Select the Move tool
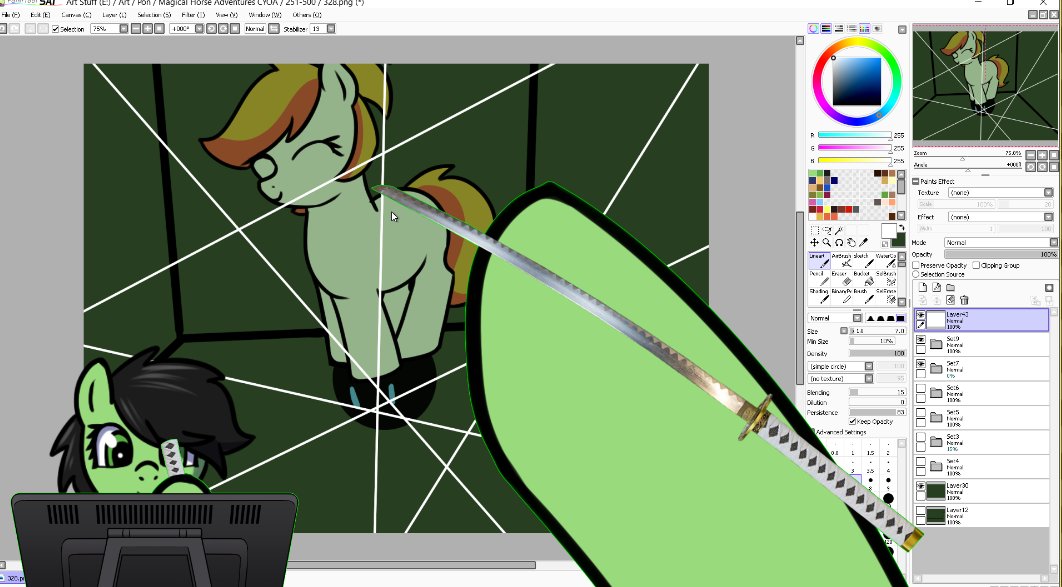Viewport: 1062px width, 587px height. click(814, 242)
